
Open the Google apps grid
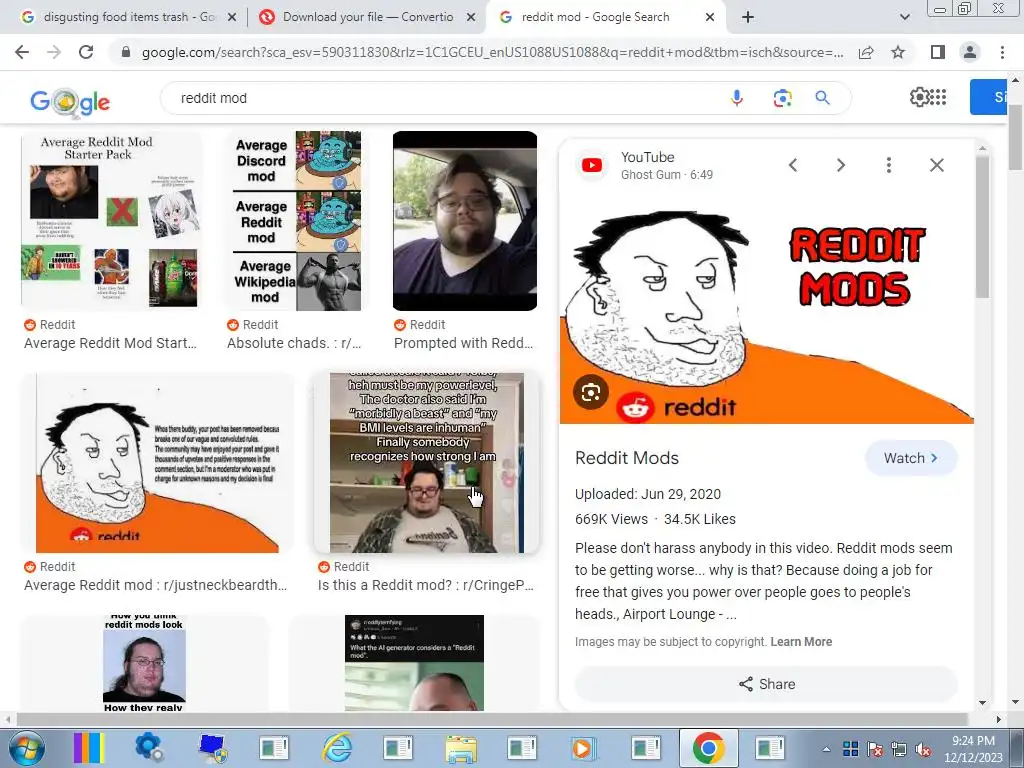(x=938, y=97)
